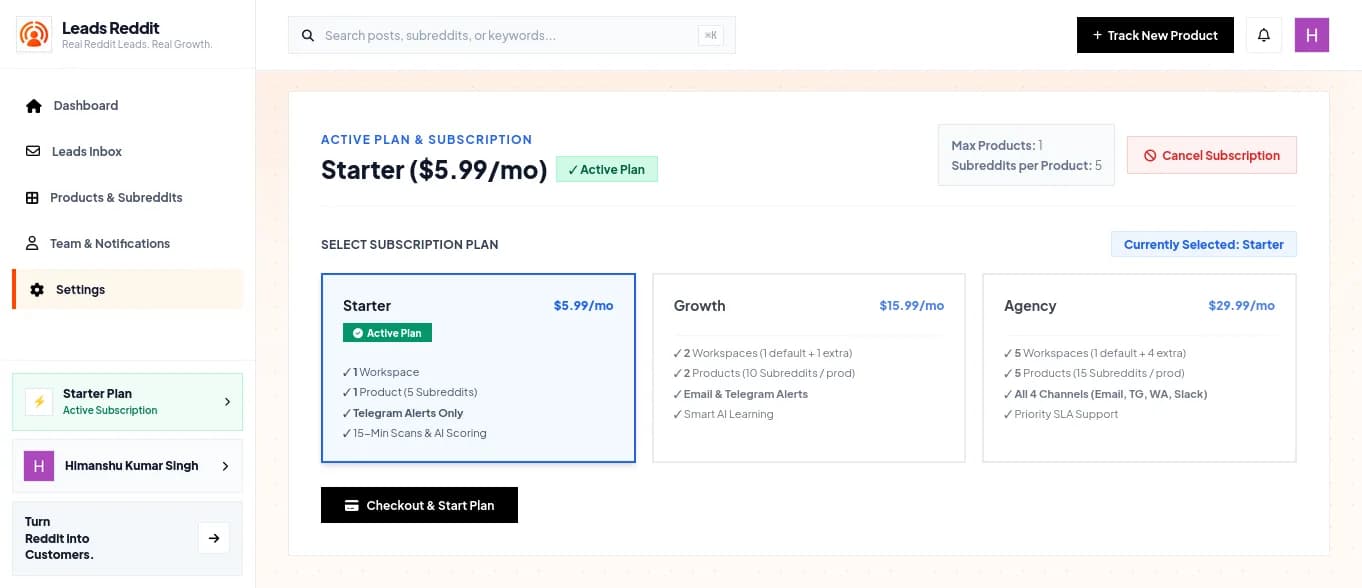
Task: Click Currently Selected: Starter badge
Action: click(1204, 245)
